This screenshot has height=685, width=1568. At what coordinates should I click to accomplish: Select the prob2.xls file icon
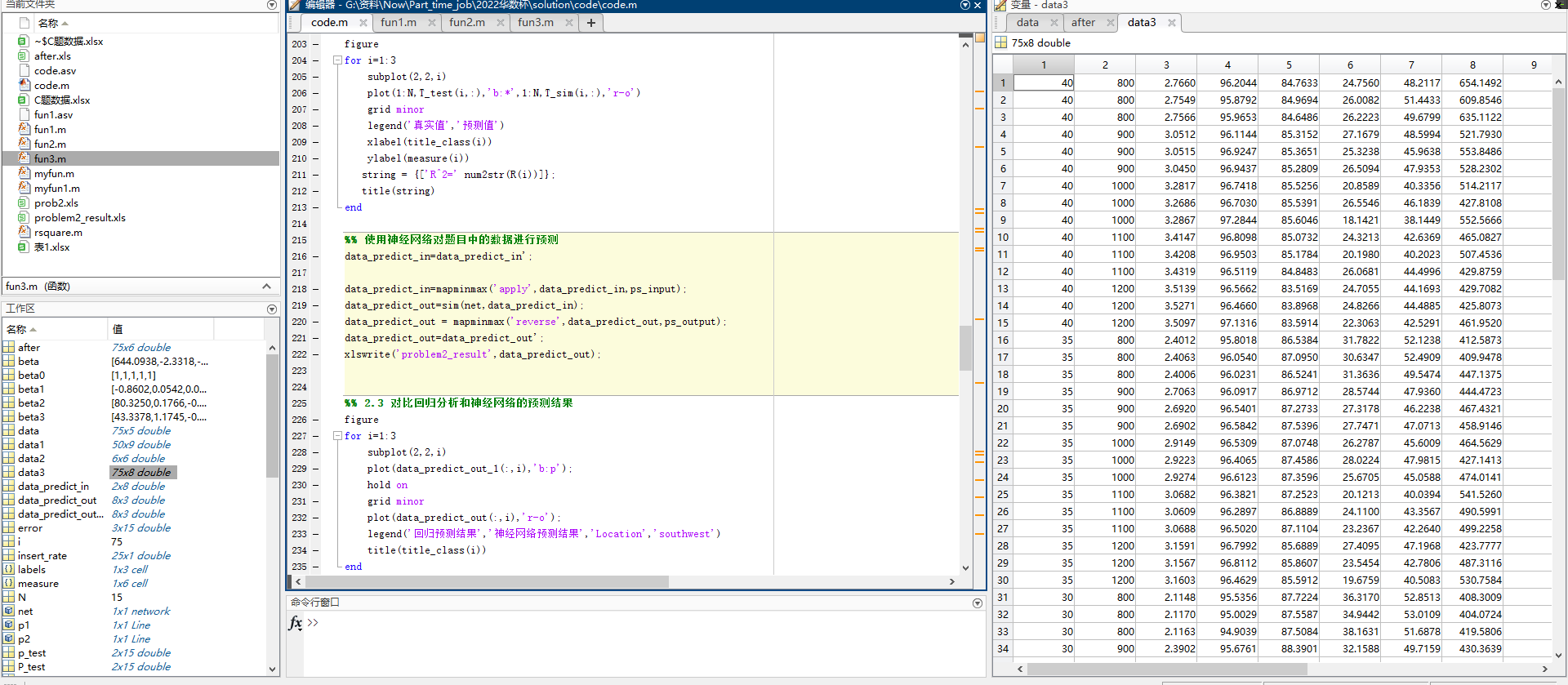[24, 202]
